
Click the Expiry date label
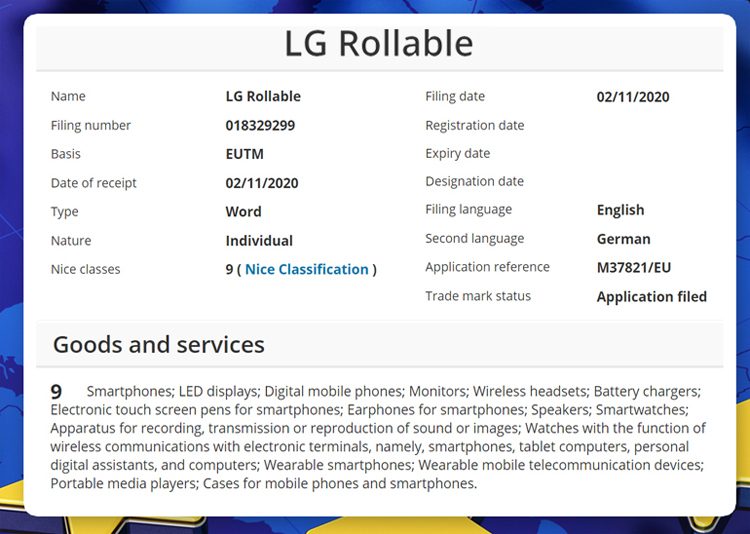coord(457,153)
